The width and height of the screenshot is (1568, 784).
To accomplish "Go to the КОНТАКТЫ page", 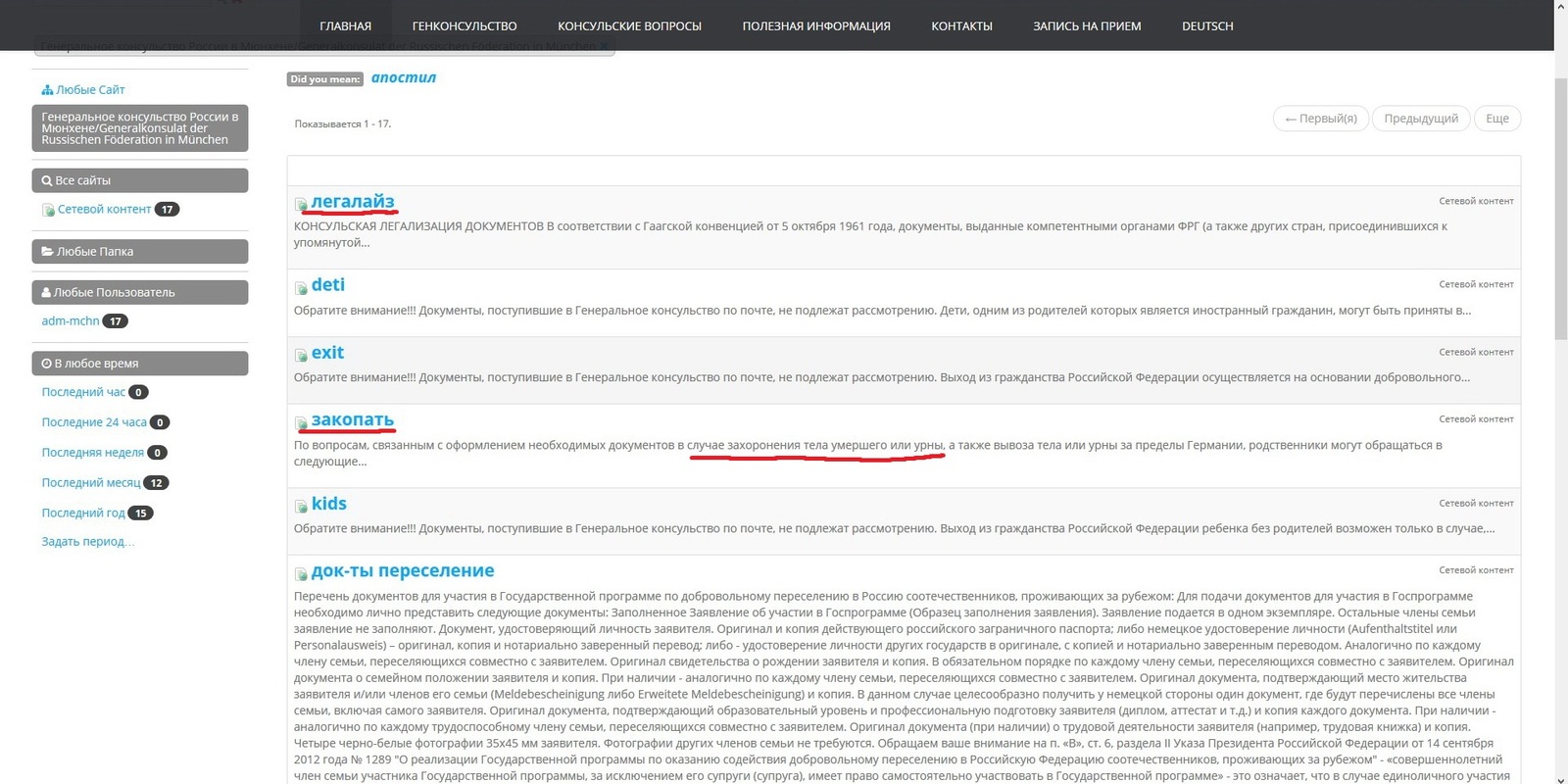I will [x=961, y=26].
